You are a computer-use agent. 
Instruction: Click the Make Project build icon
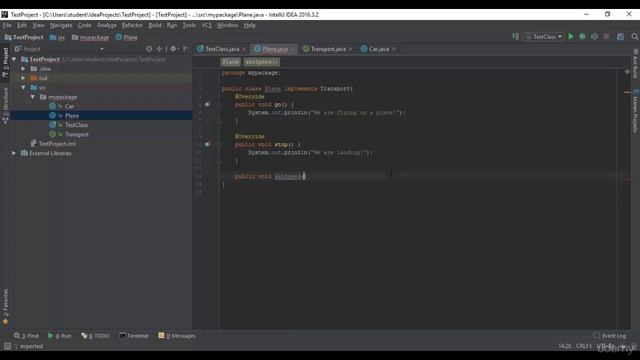(516, 37)
